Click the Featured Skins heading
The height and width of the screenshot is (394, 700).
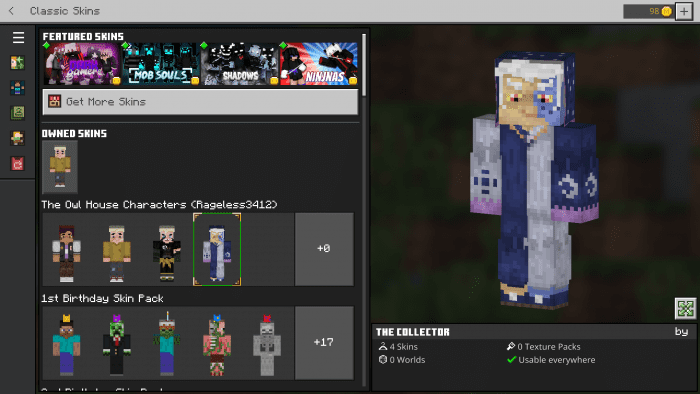(x=83, y=37)
